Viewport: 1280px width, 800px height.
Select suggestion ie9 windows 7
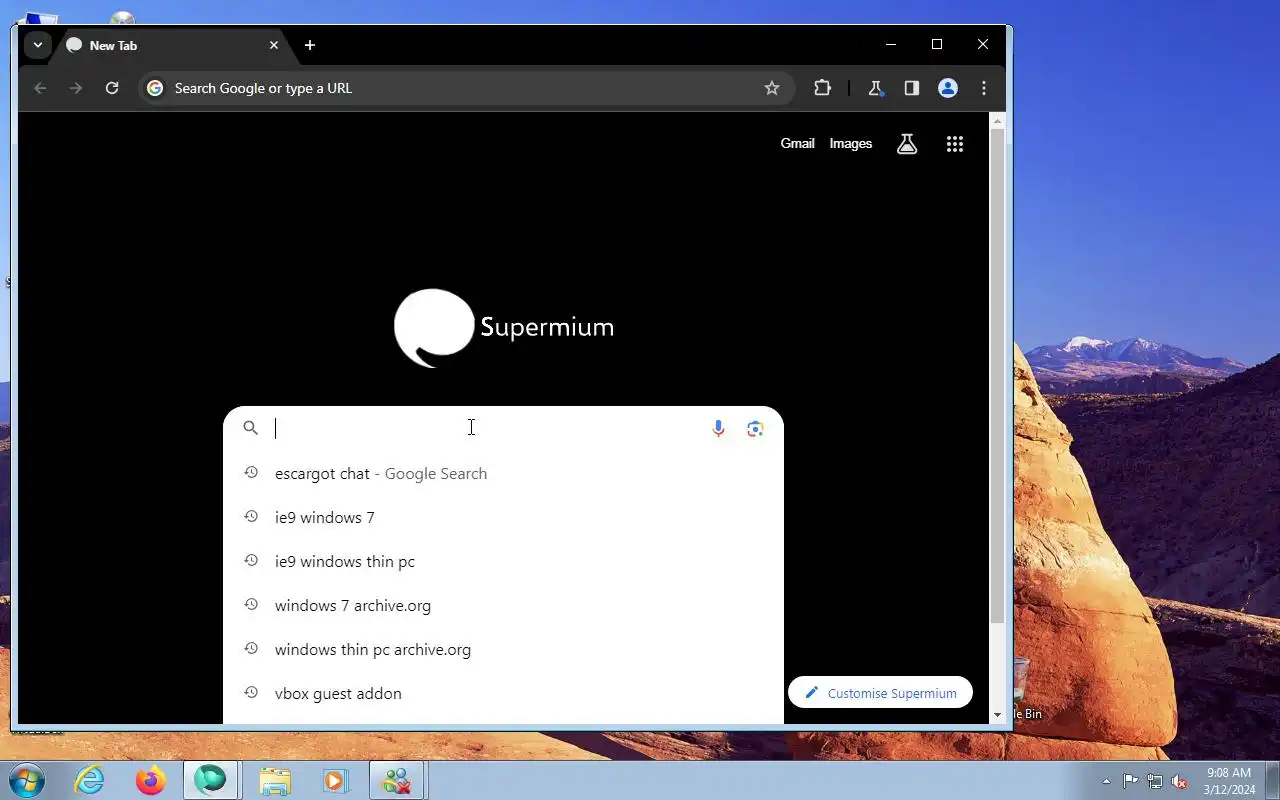pos(503,517)
